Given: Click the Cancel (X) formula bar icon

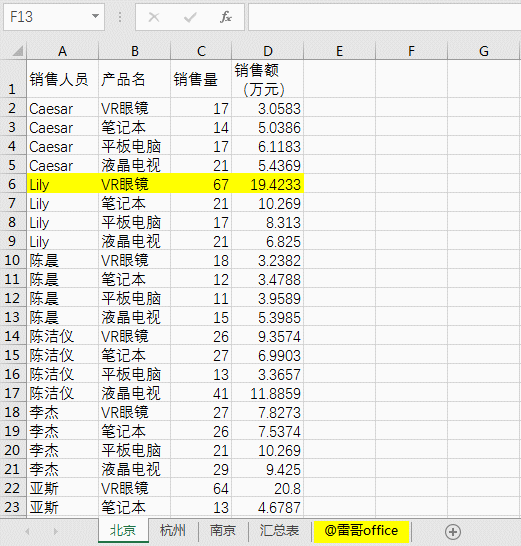Looking at the screenshot, I should pos(154,17).
